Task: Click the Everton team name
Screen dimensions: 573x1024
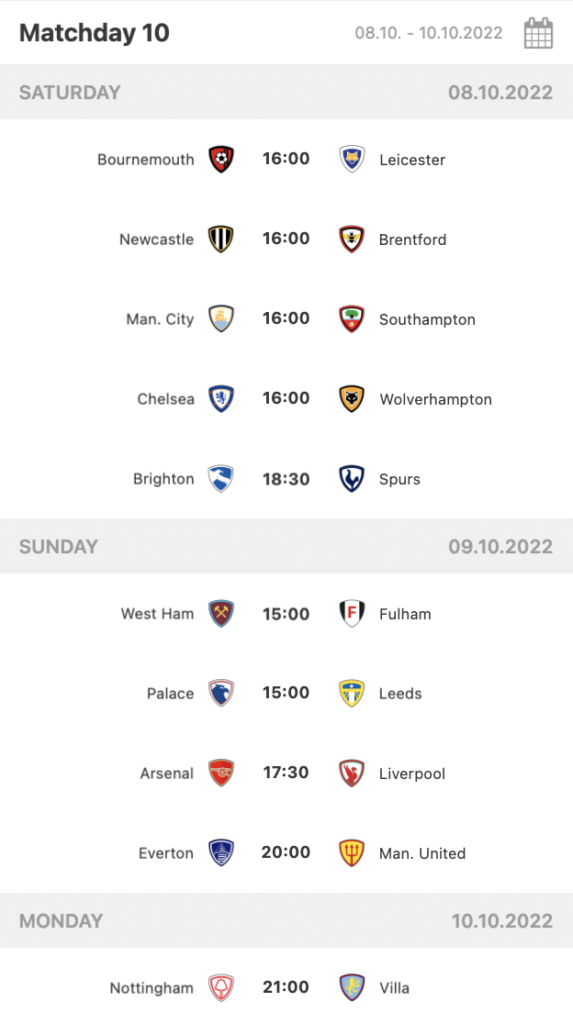Action: [x=166, y=854]
